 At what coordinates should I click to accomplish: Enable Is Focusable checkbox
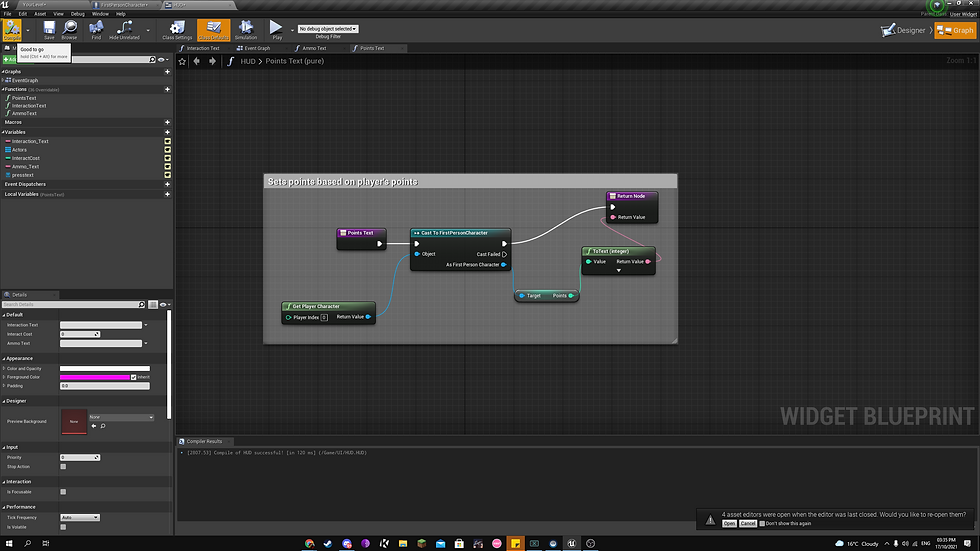(x=63, y=492)
